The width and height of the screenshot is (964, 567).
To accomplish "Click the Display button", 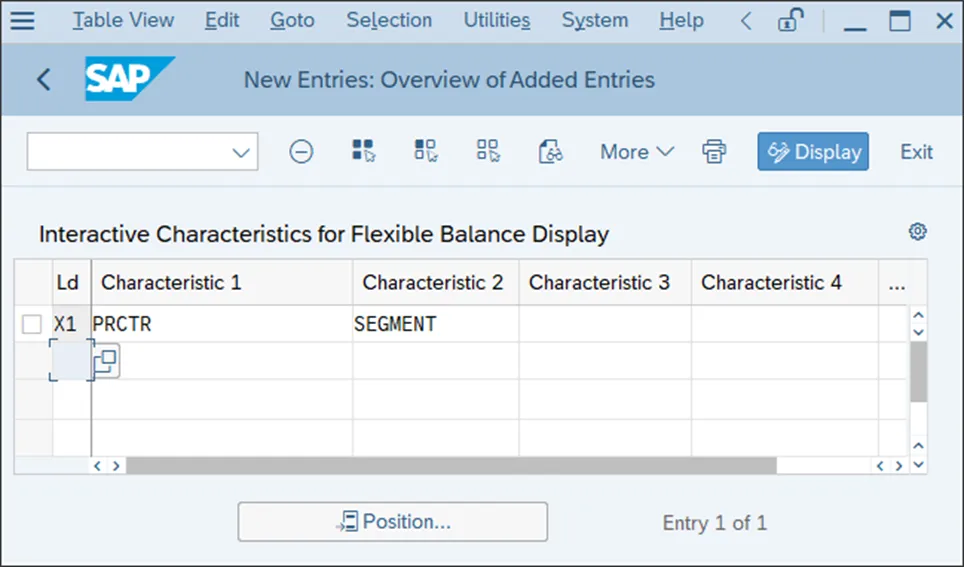I will 813,152.
